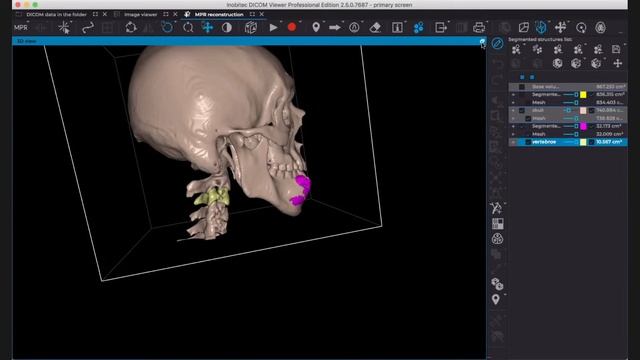Toggle the blue segmentation bubbles icon
Image resolution: width=640 pixels, height=360 pixels.
419,28
